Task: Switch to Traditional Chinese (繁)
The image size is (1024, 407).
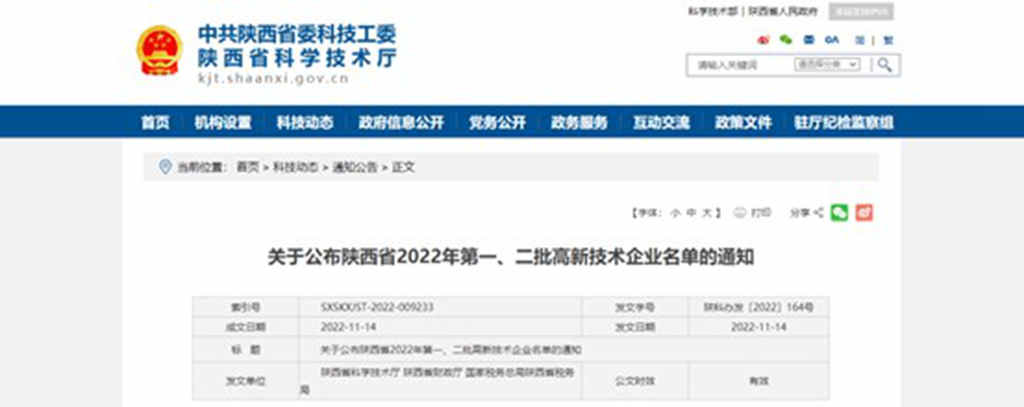Action: pos(888,40)
